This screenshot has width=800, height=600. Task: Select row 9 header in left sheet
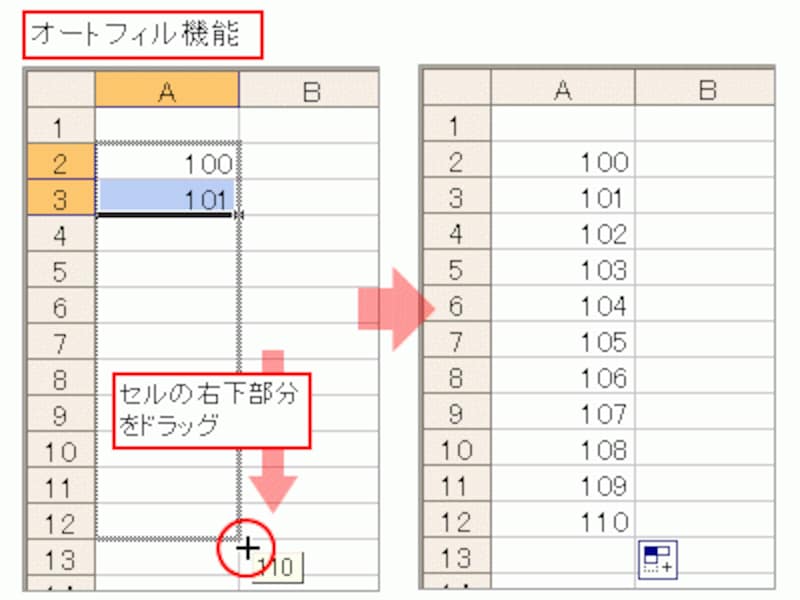click(61, 414)
